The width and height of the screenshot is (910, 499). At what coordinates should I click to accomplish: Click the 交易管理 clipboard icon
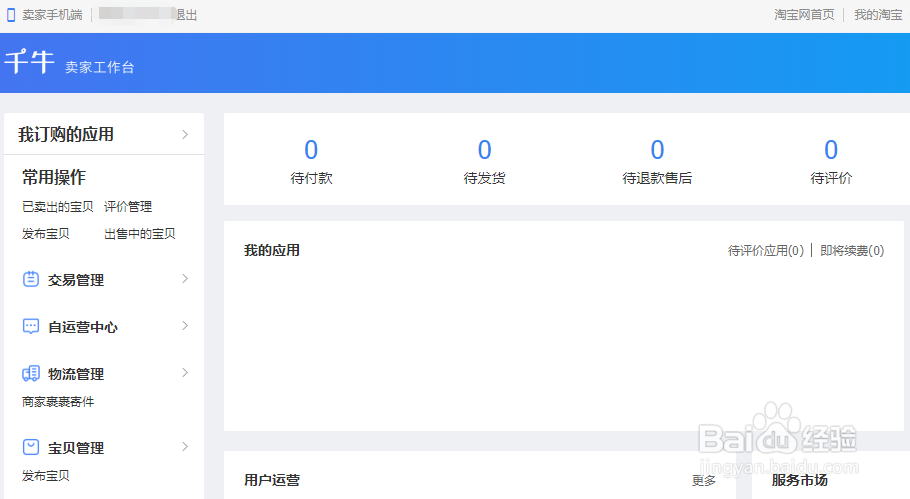(x=31, y=280)
